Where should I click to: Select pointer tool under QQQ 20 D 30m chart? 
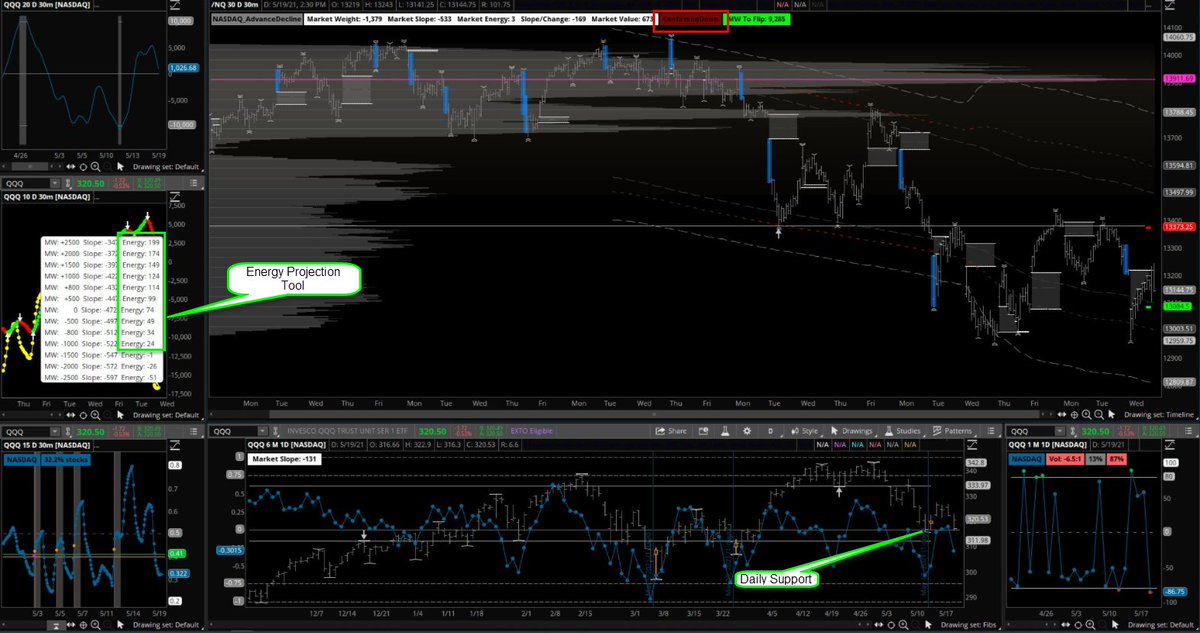(x=120, y=166)
